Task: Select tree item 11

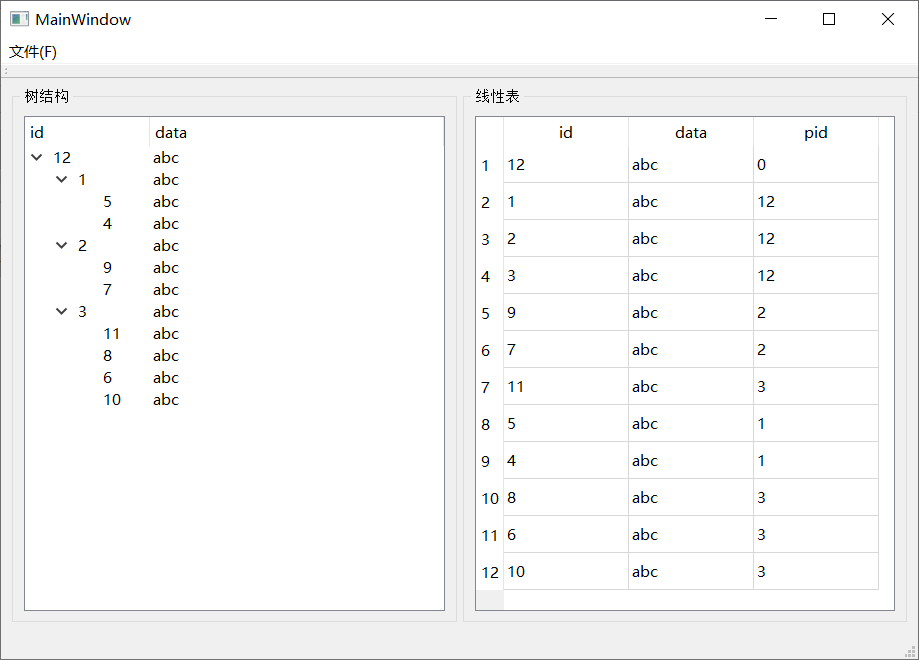Action: coord(111,334)
